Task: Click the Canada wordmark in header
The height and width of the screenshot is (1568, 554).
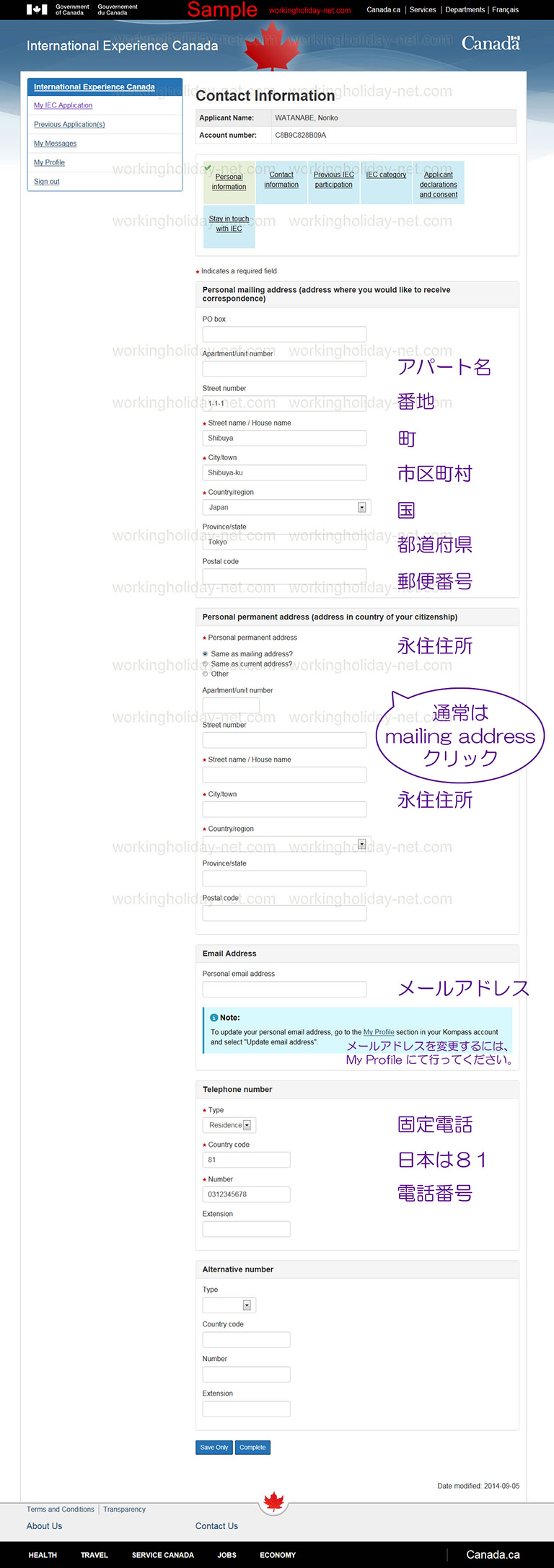Action: [x=491, y=43]
